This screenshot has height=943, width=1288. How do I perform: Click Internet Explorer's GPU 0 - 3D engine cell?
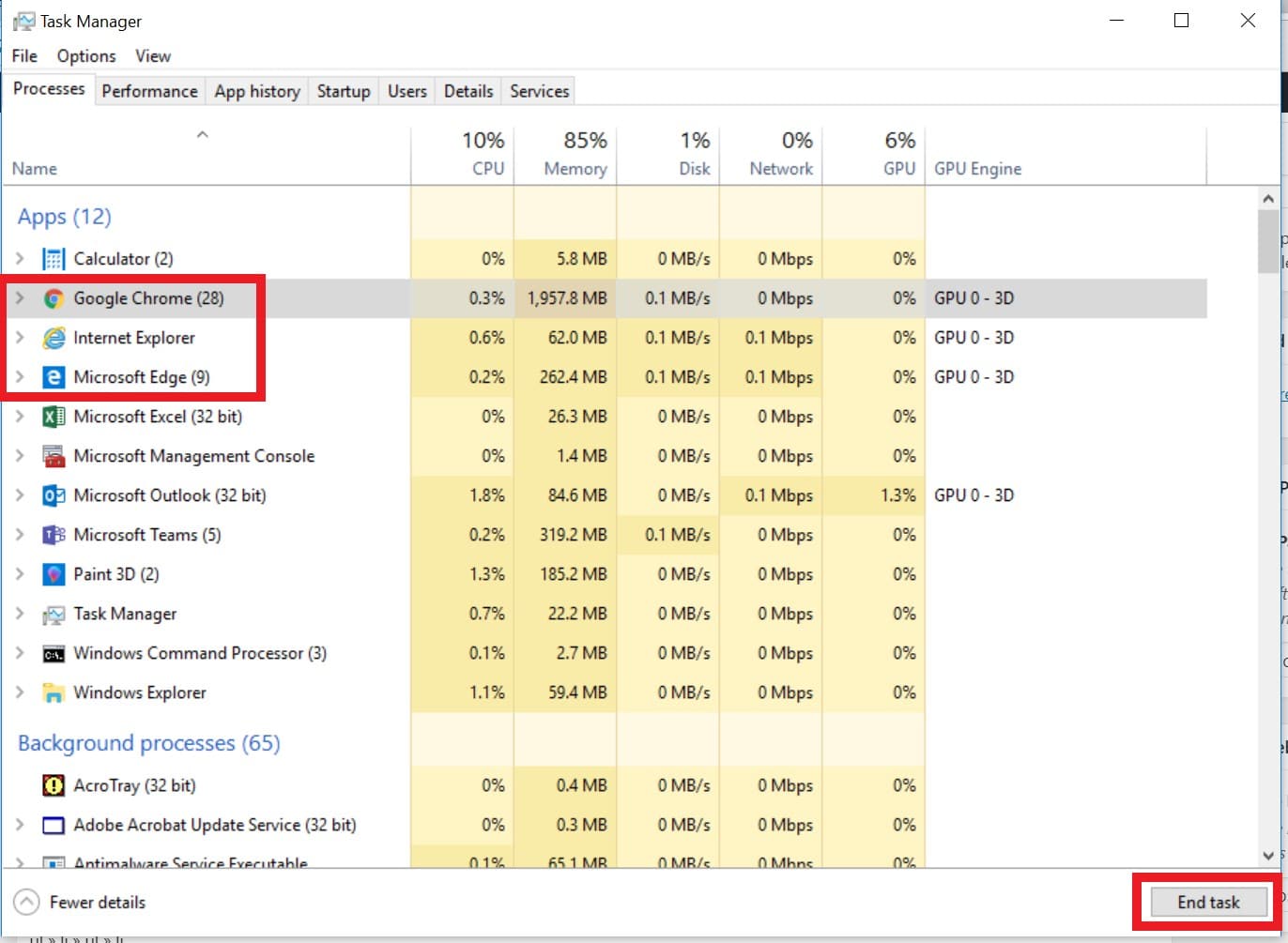tap(974, 338)
